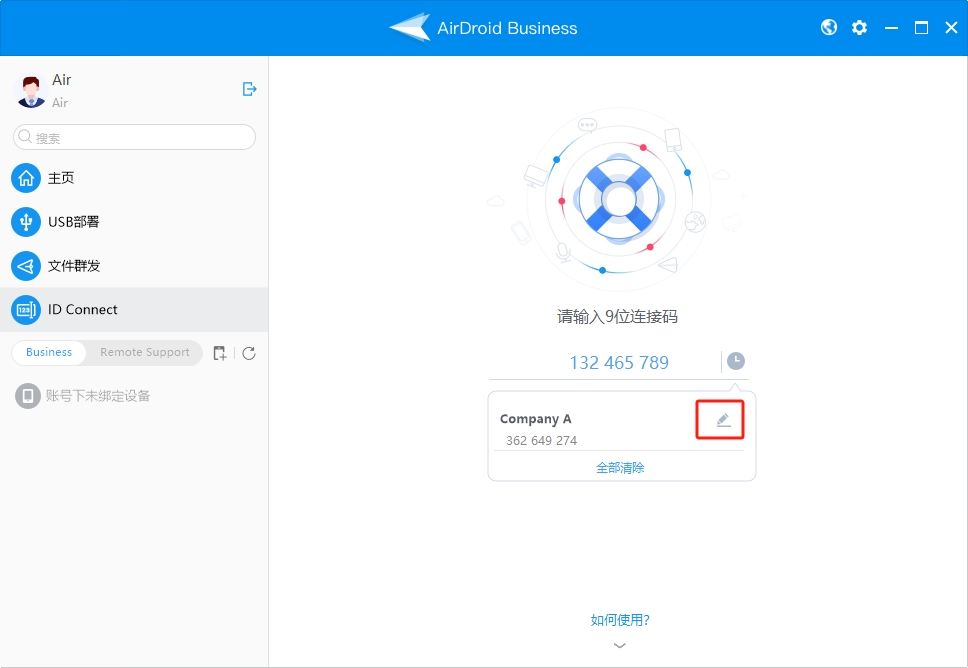Toggle connection history with clock icon
The image size is (968, 668).
coord(735,361)
